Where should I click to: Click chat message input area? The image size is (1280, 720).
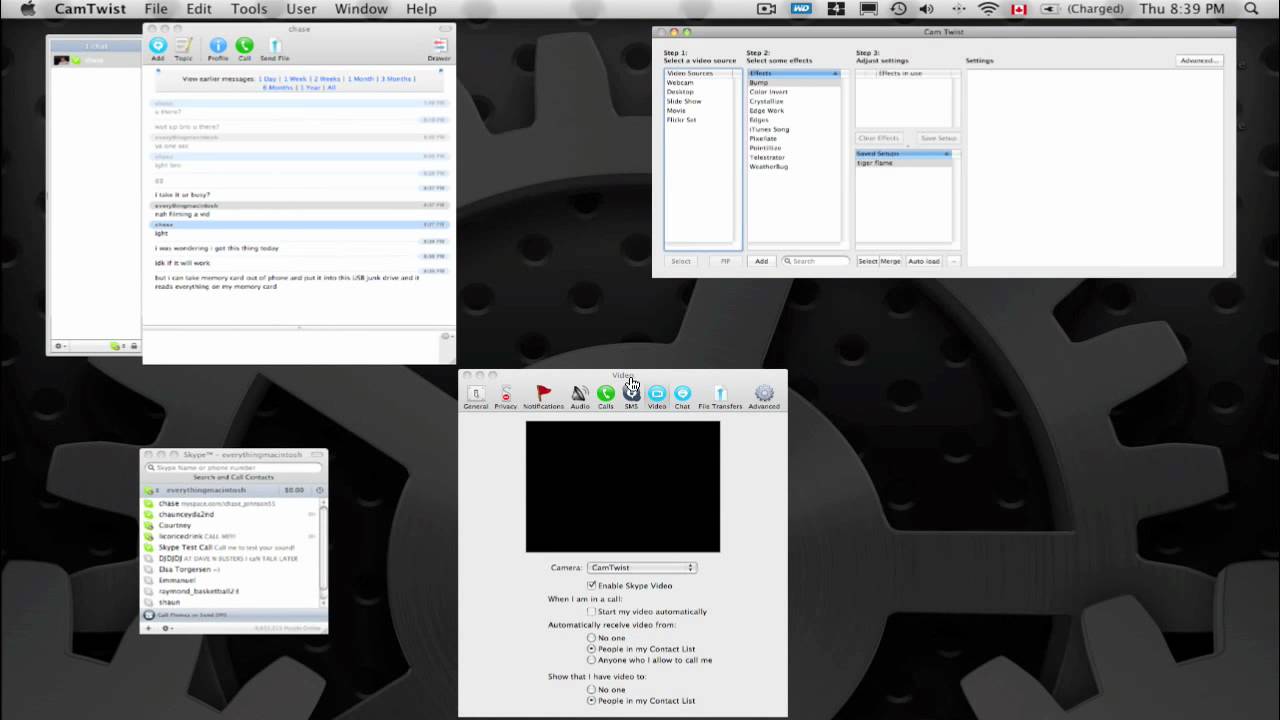pyautogui.click(x=291, y=346)
